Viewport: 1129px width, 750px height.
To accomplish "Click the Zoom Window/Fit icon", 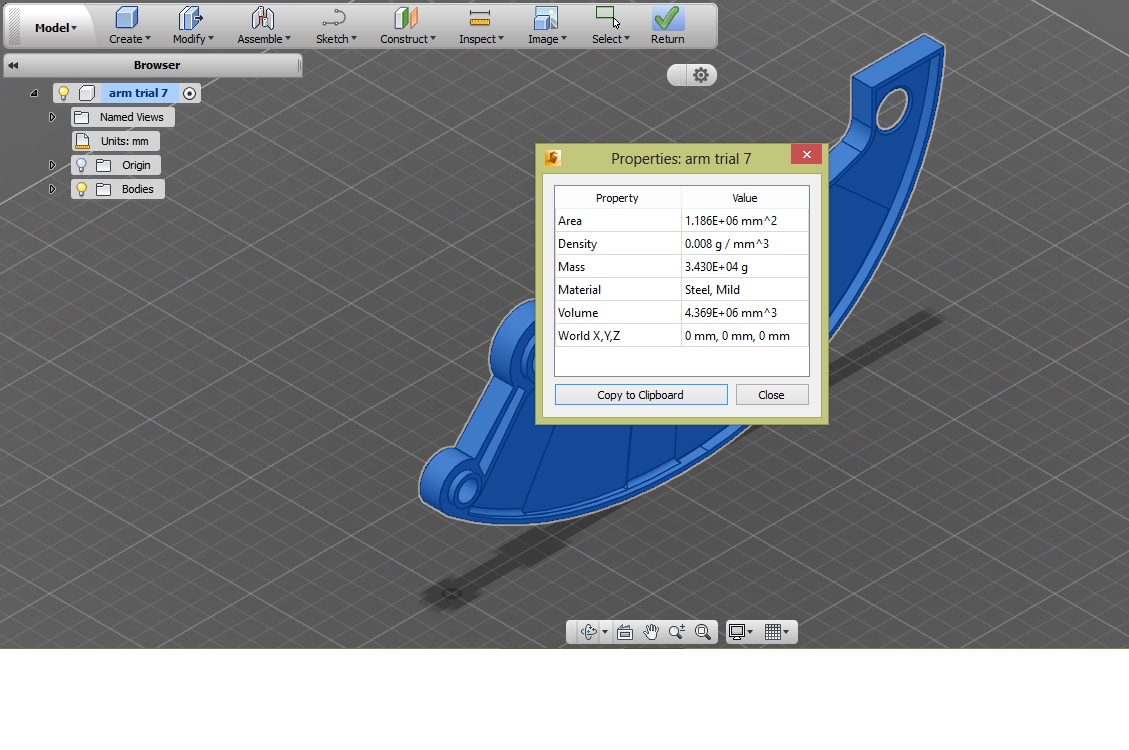I will tap(703, 632).
